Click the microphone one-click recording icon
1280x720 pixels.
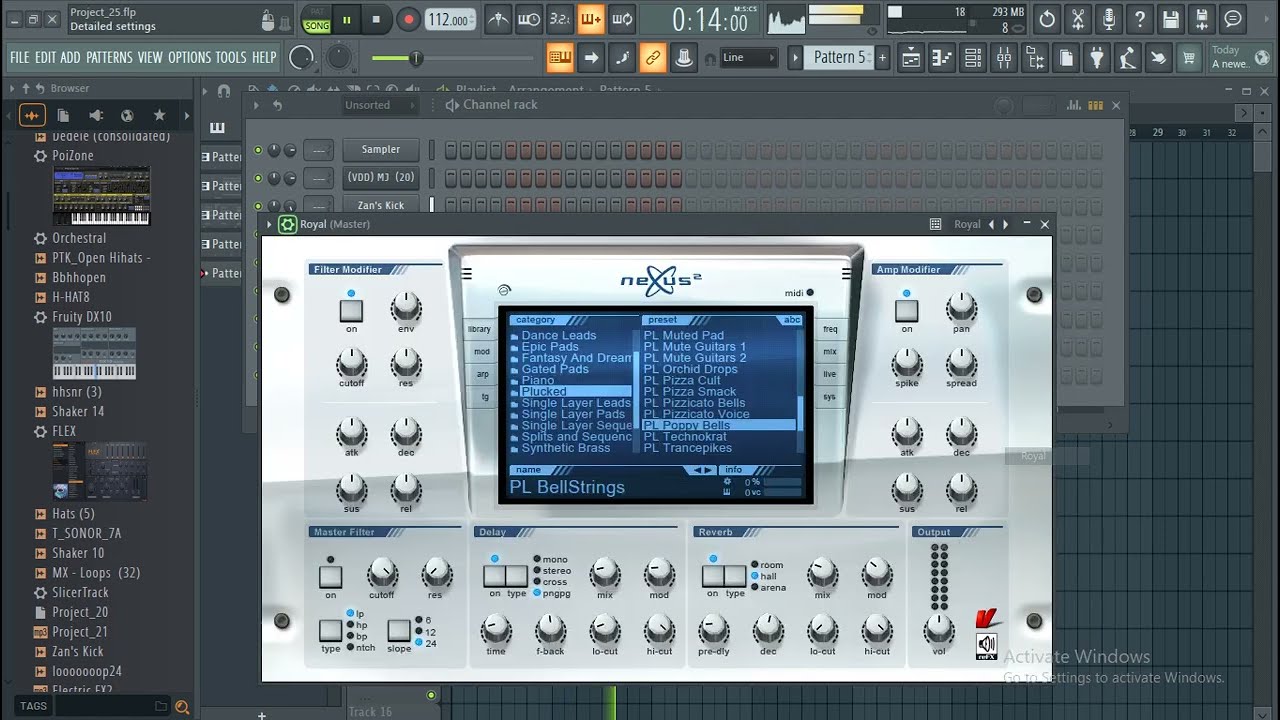[1109, 19]
